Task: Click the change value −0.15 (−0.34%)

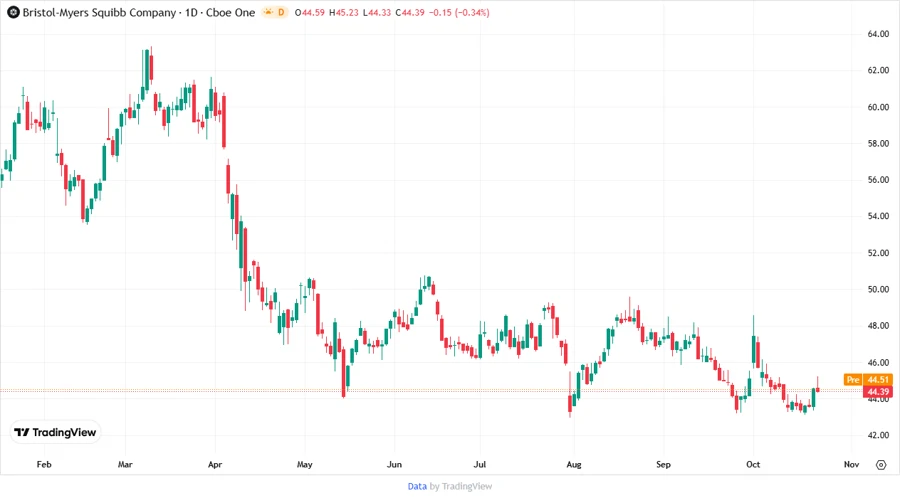Action: click(x=459, y=13)
